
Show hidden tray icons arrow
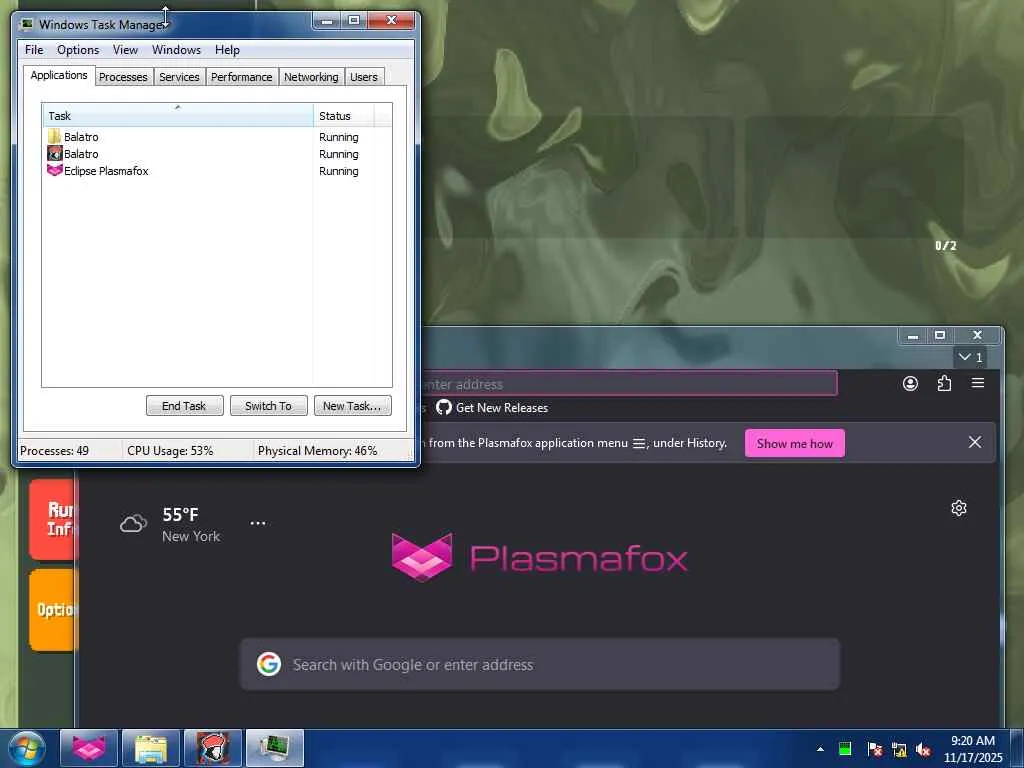[x=820, y=749]
